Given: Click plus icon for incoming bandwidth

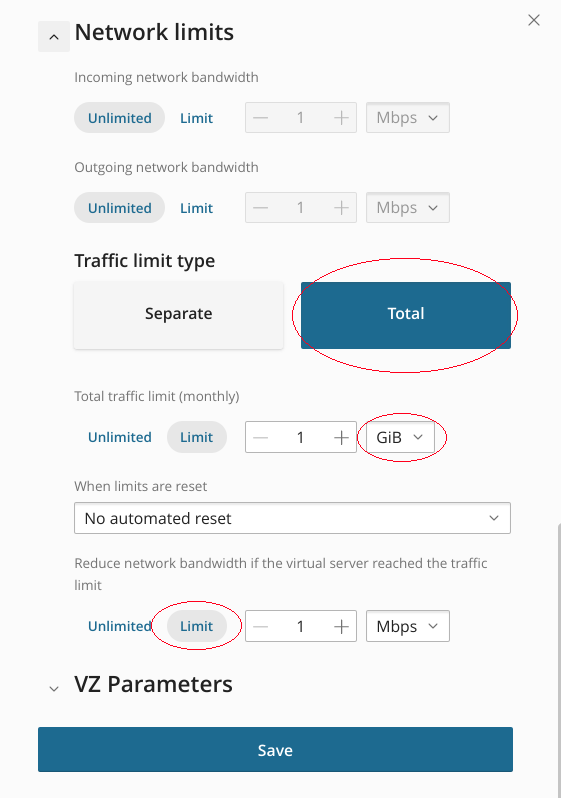Looking at the screenshot, I should tap(341, 118).
